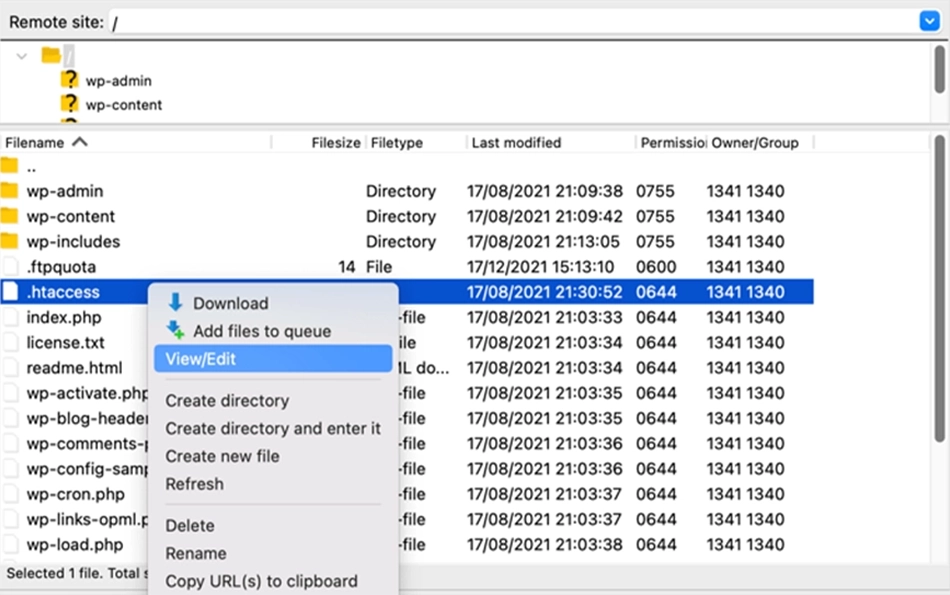Click the question-mark icon next to wp-content

pos(68,104)
